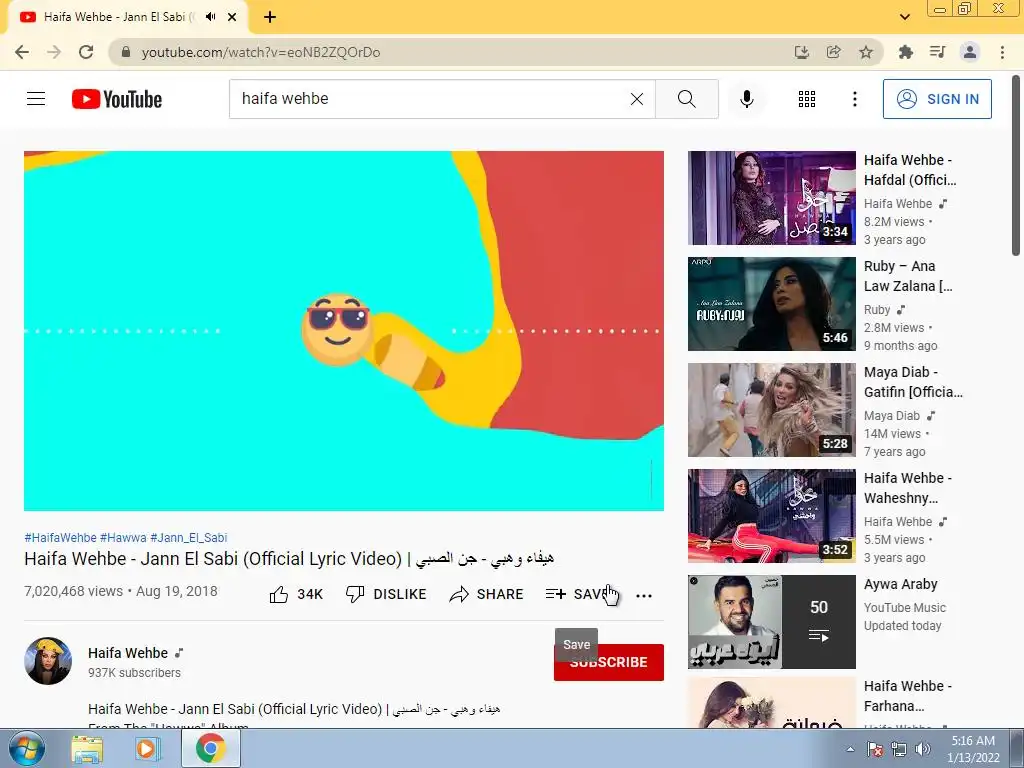This screenshot has width=1024, height=768.
Task: Clear the search box with the X
Action: pyautogui.click(x=637, y=99)
